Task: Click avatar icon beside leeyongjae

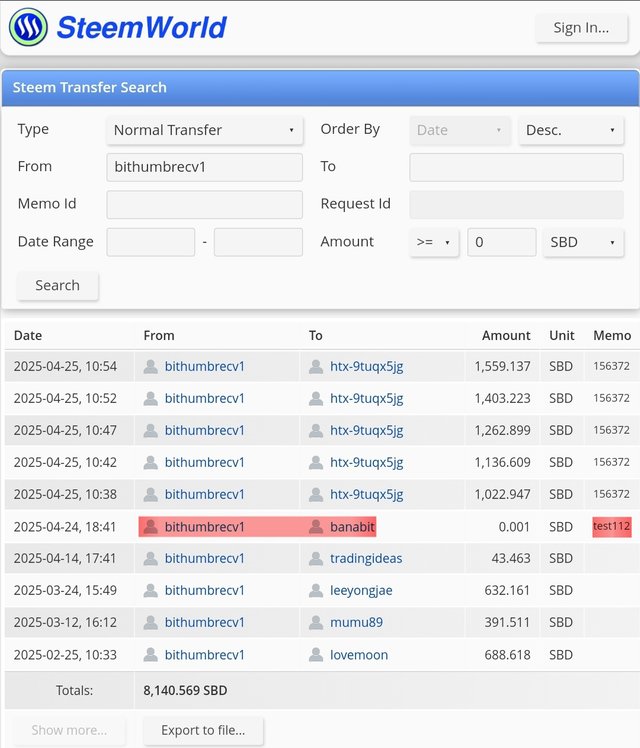Action: [316, 591]
